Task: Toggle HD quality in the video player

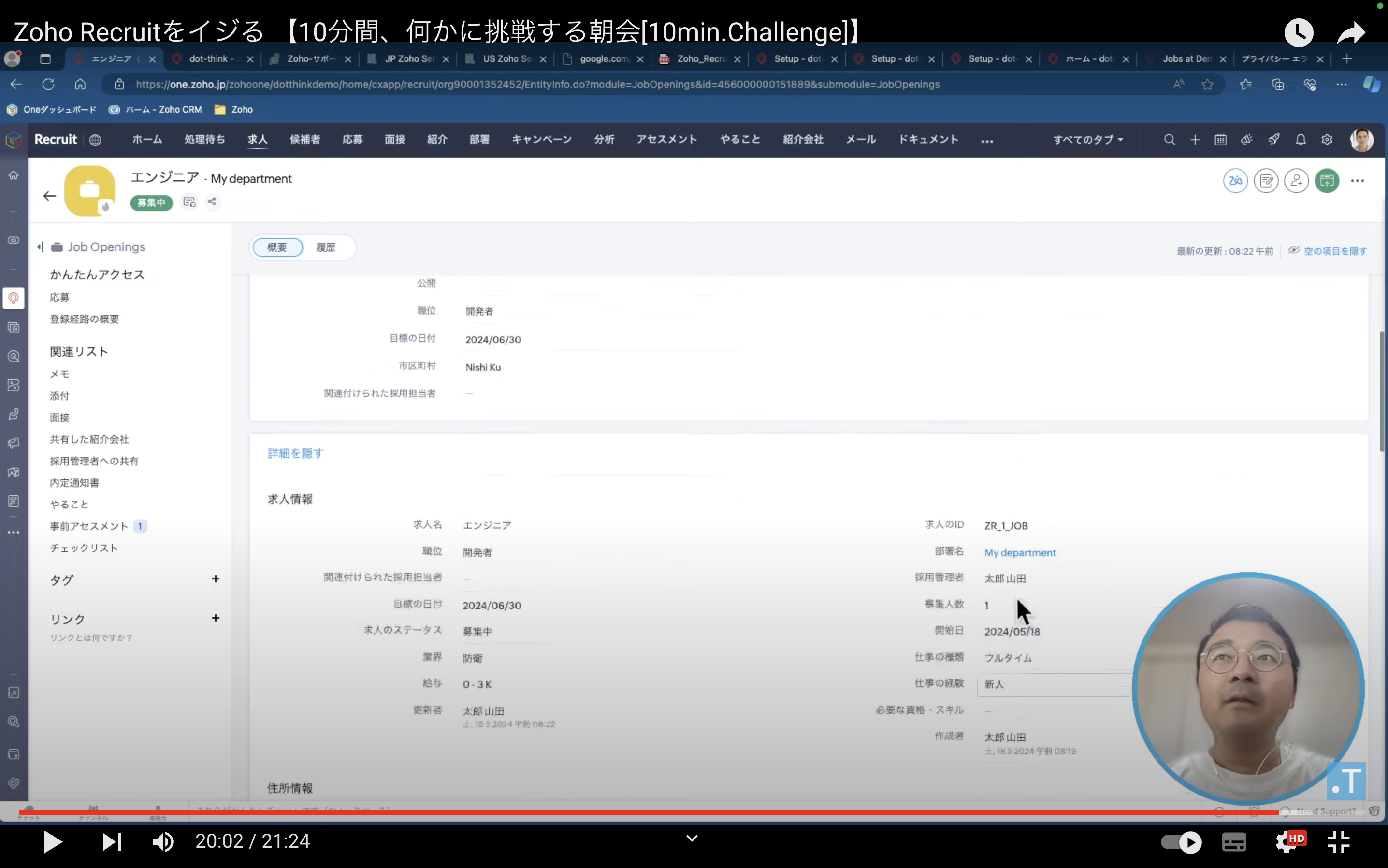Action: (x=1291, y=841)
